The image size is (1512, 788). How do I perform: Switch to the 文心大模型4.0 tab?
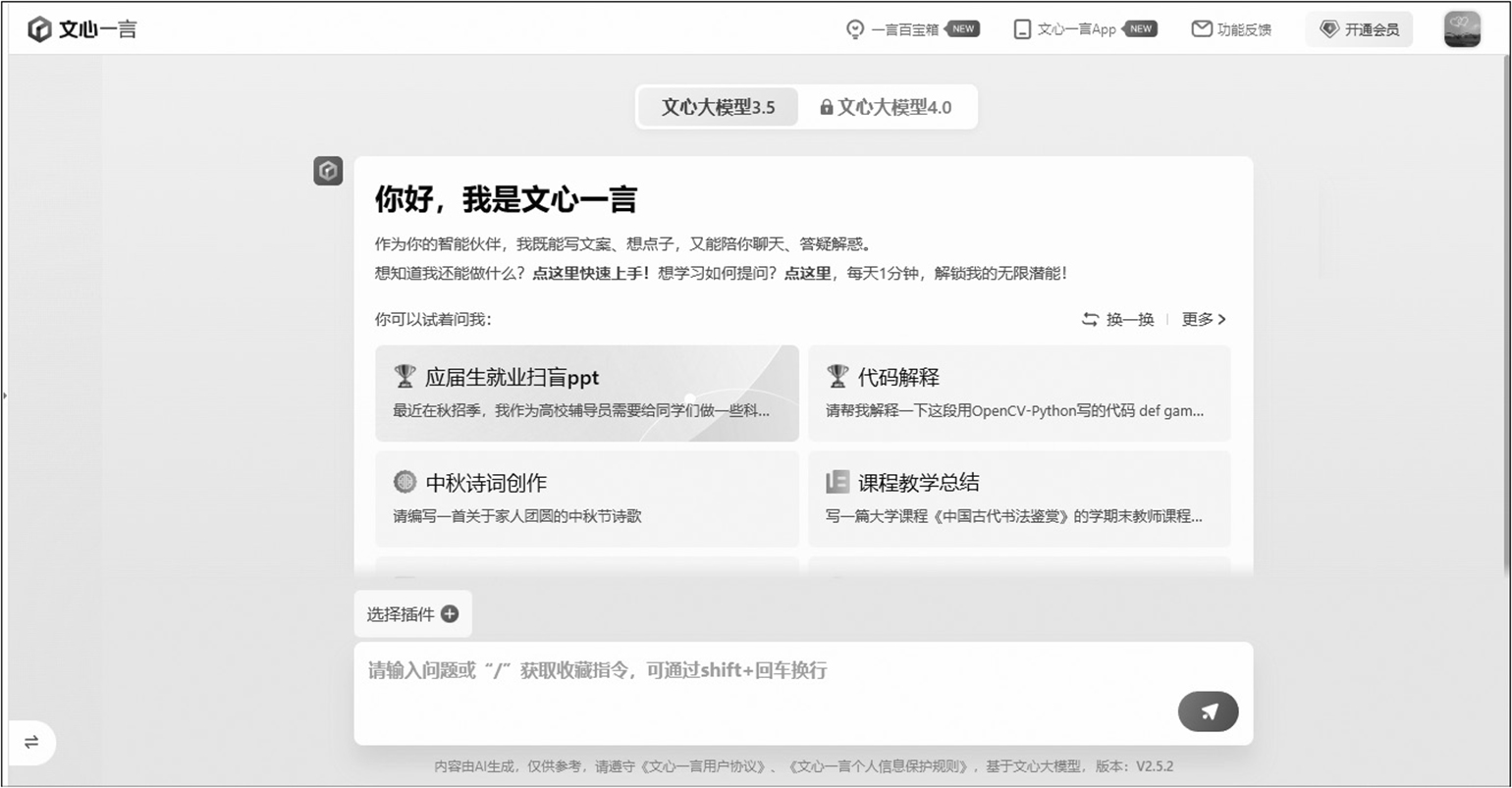point(886,107)
